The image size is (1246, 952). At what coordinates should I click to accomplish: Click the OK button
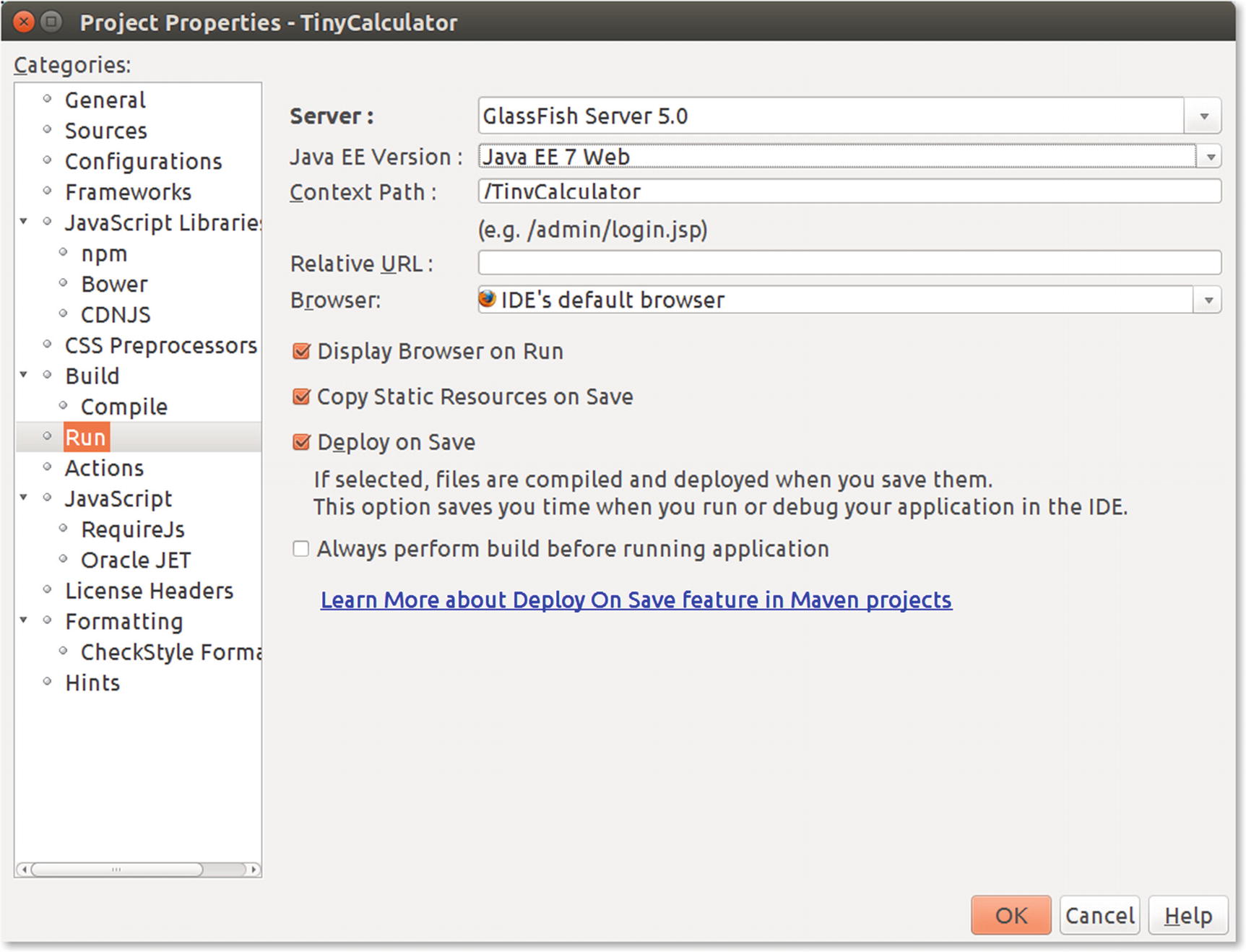[1011, 915]
